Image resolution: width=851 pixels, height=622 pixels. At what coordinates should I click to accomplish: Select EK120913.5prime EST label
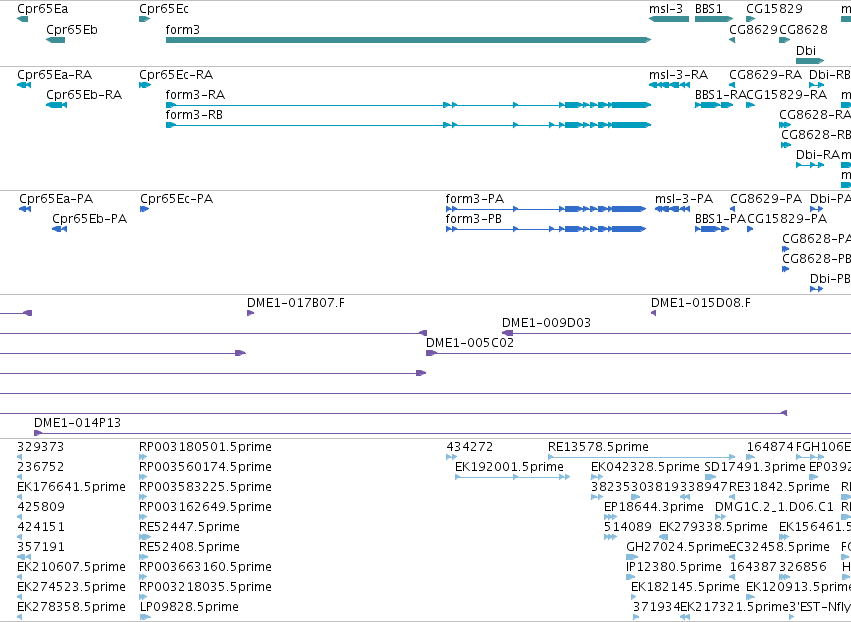798,588
